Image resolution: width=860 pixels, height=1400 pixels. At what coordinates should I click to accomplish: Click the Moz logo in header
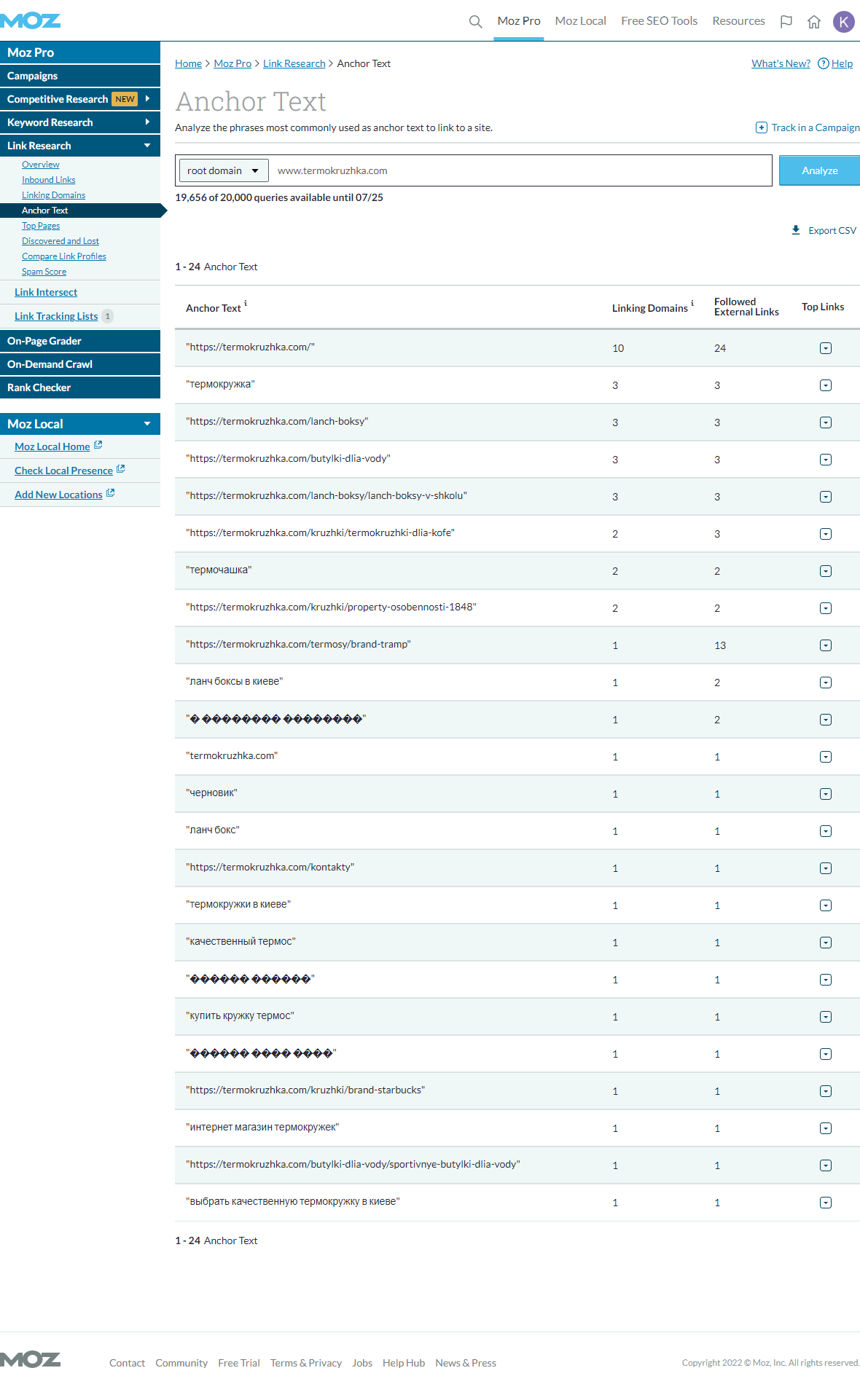[30, 20]
